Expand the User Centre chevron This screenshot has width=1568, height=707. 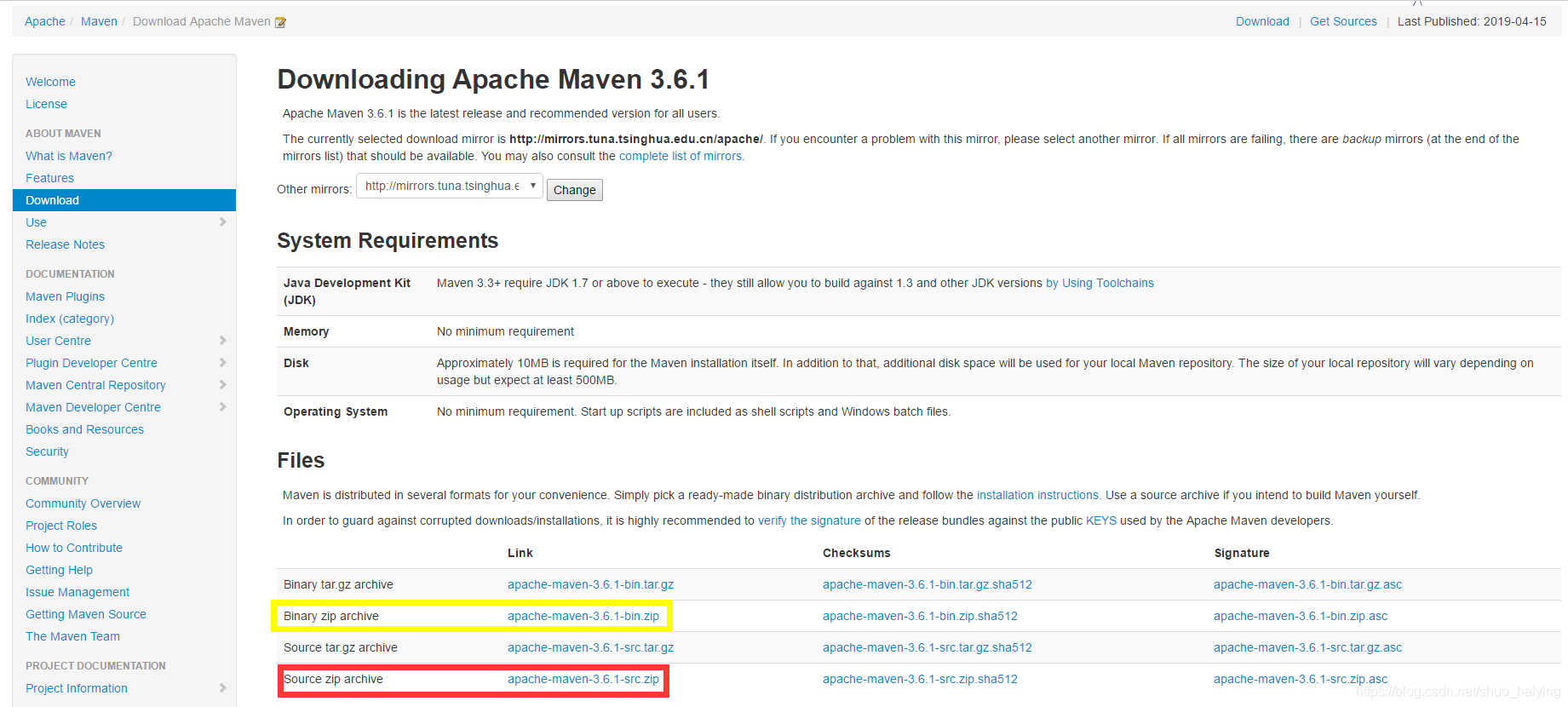pyautogui.click(x=223, y=341)
